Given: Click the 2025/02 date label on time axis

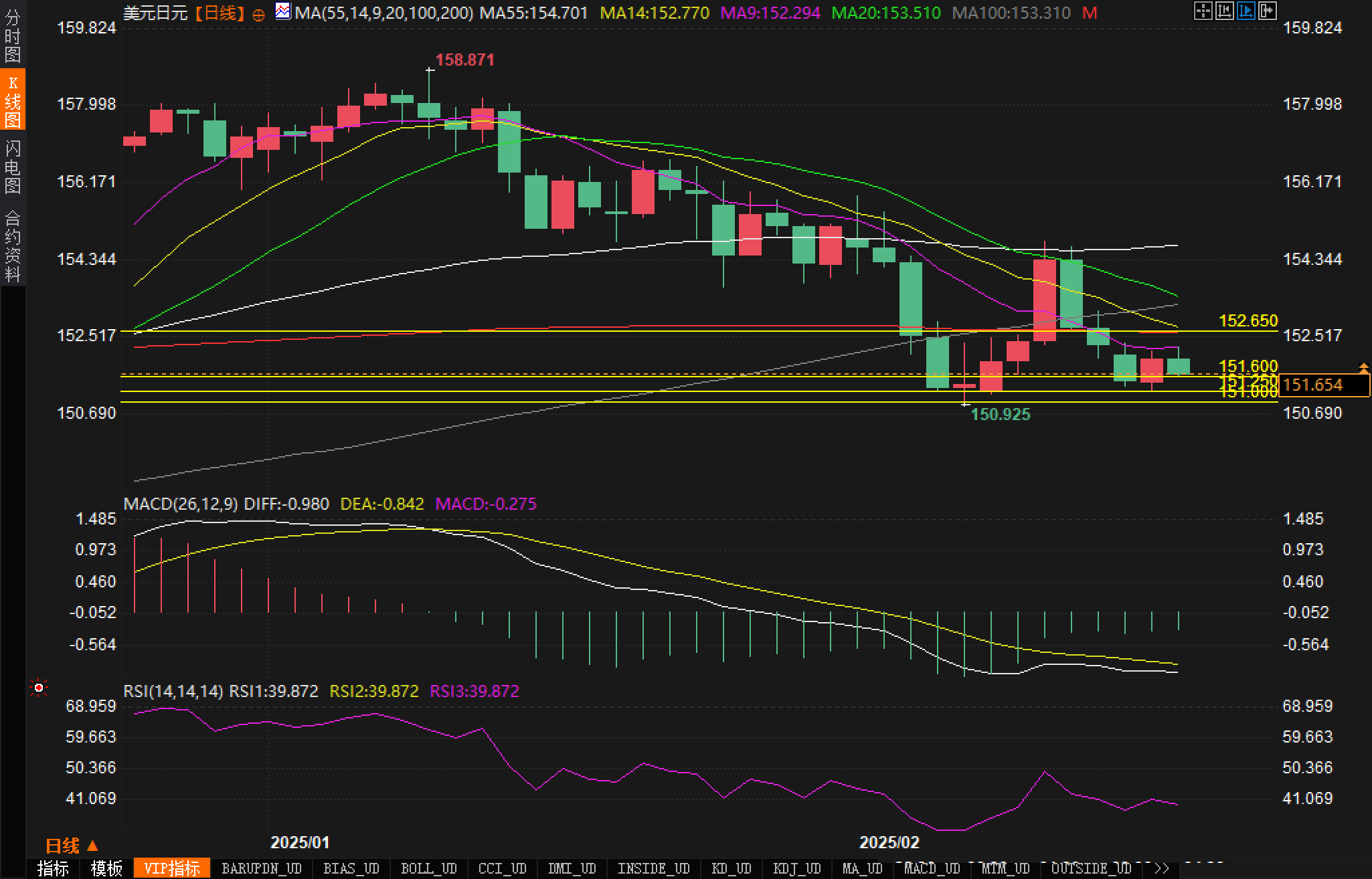Looking at the screenshot, I should [x=889, y=842].
